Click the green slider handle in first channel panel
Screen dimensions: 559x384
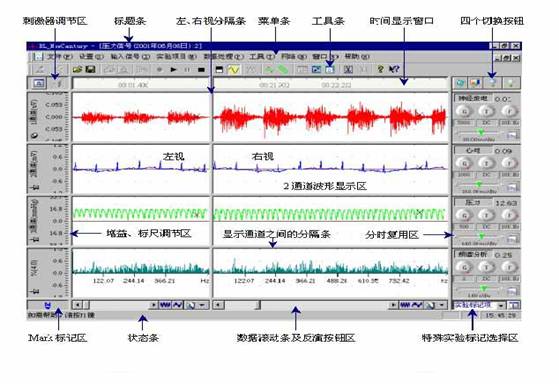[481, 133]
